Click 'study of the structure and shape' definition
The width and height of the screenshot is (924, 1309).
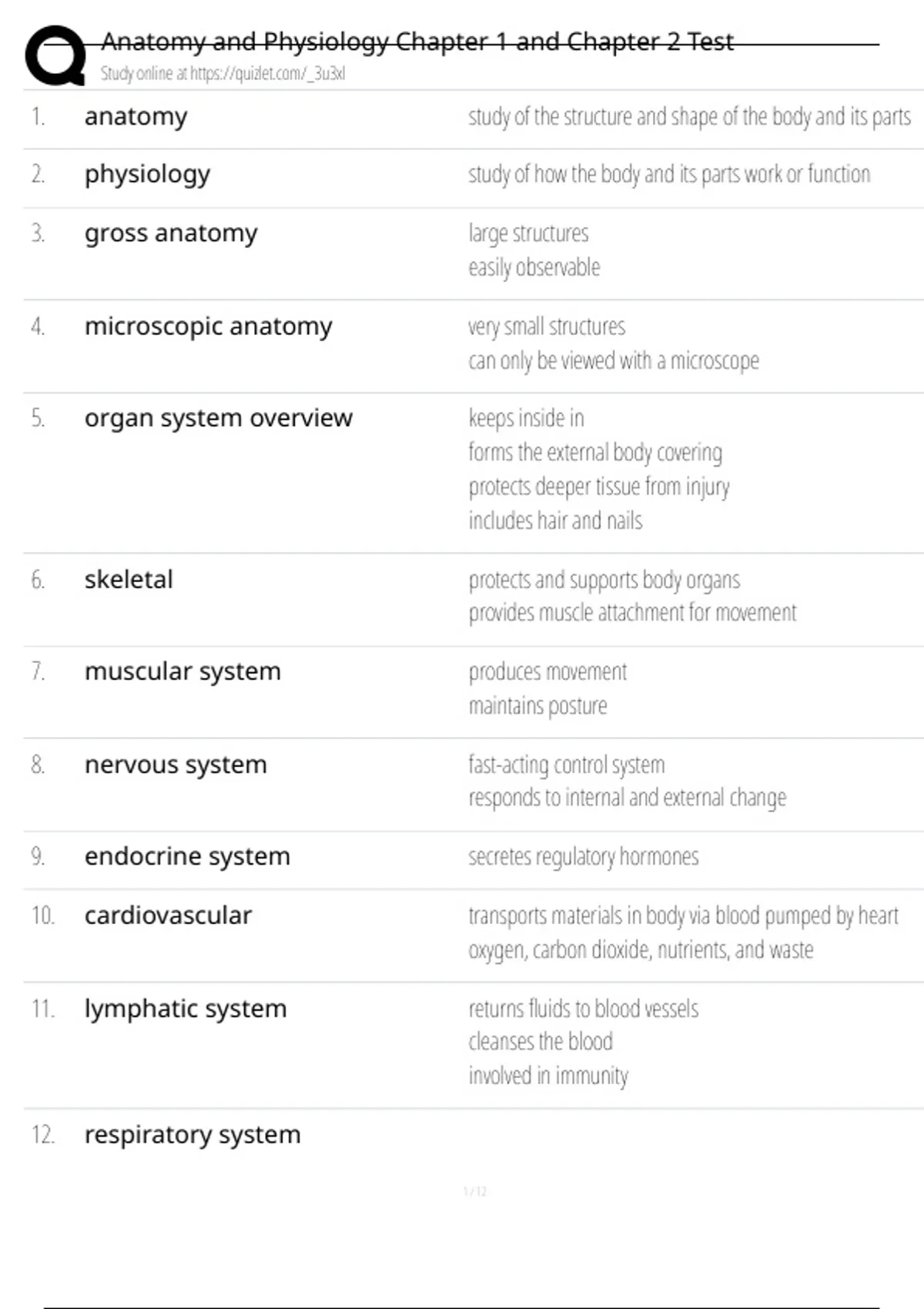689,117
